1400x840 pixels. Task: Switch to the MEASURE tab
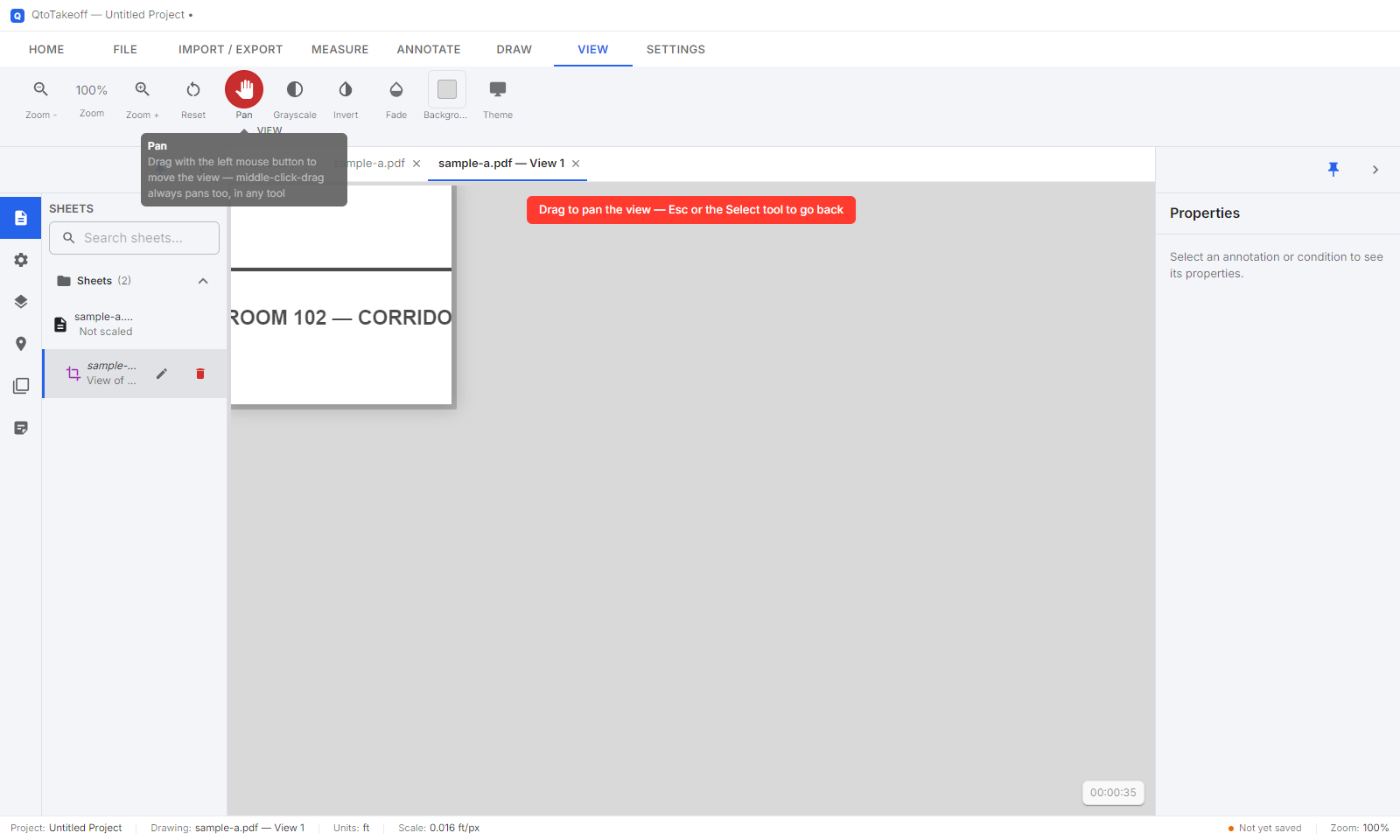pyautogui.click(x=340, y=49)
